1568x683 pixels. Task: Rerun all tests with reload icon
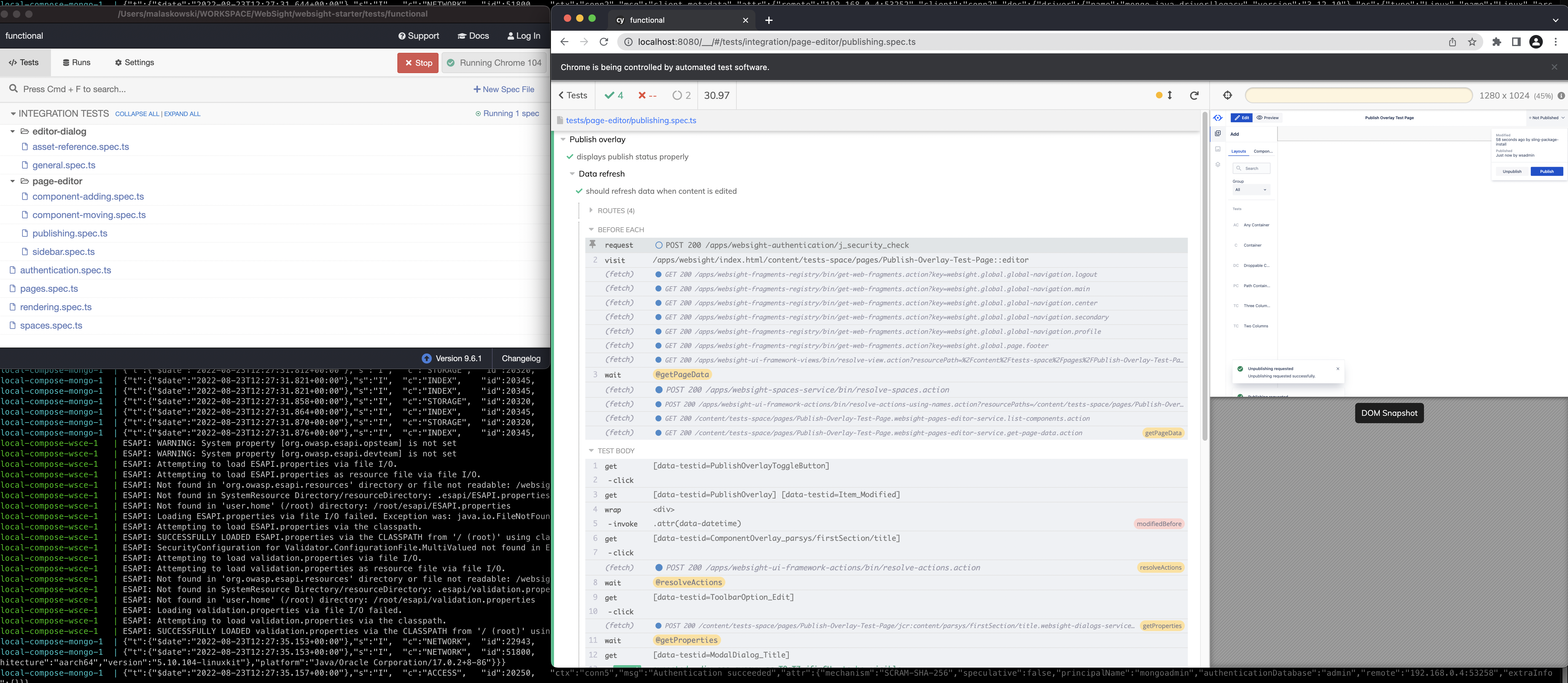point(1194,95)
